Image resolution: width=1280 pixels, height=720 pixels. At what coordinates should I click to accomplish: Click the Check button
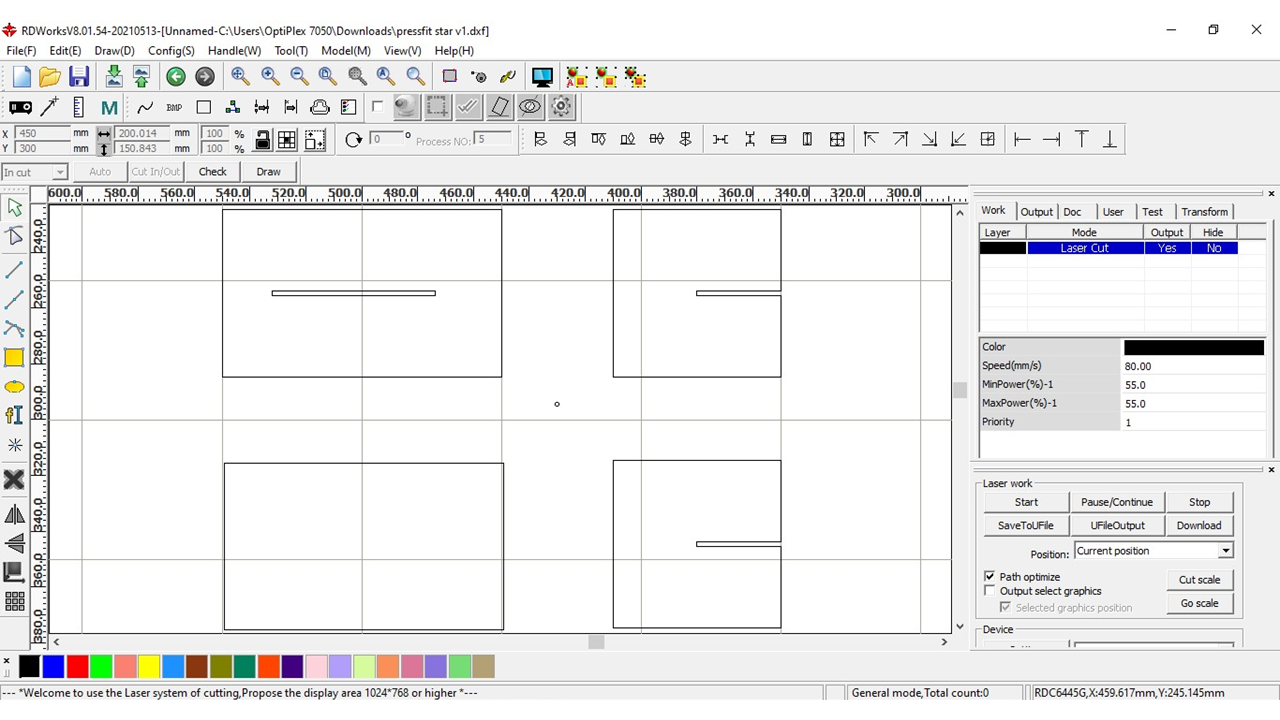[x=213, y=172]
